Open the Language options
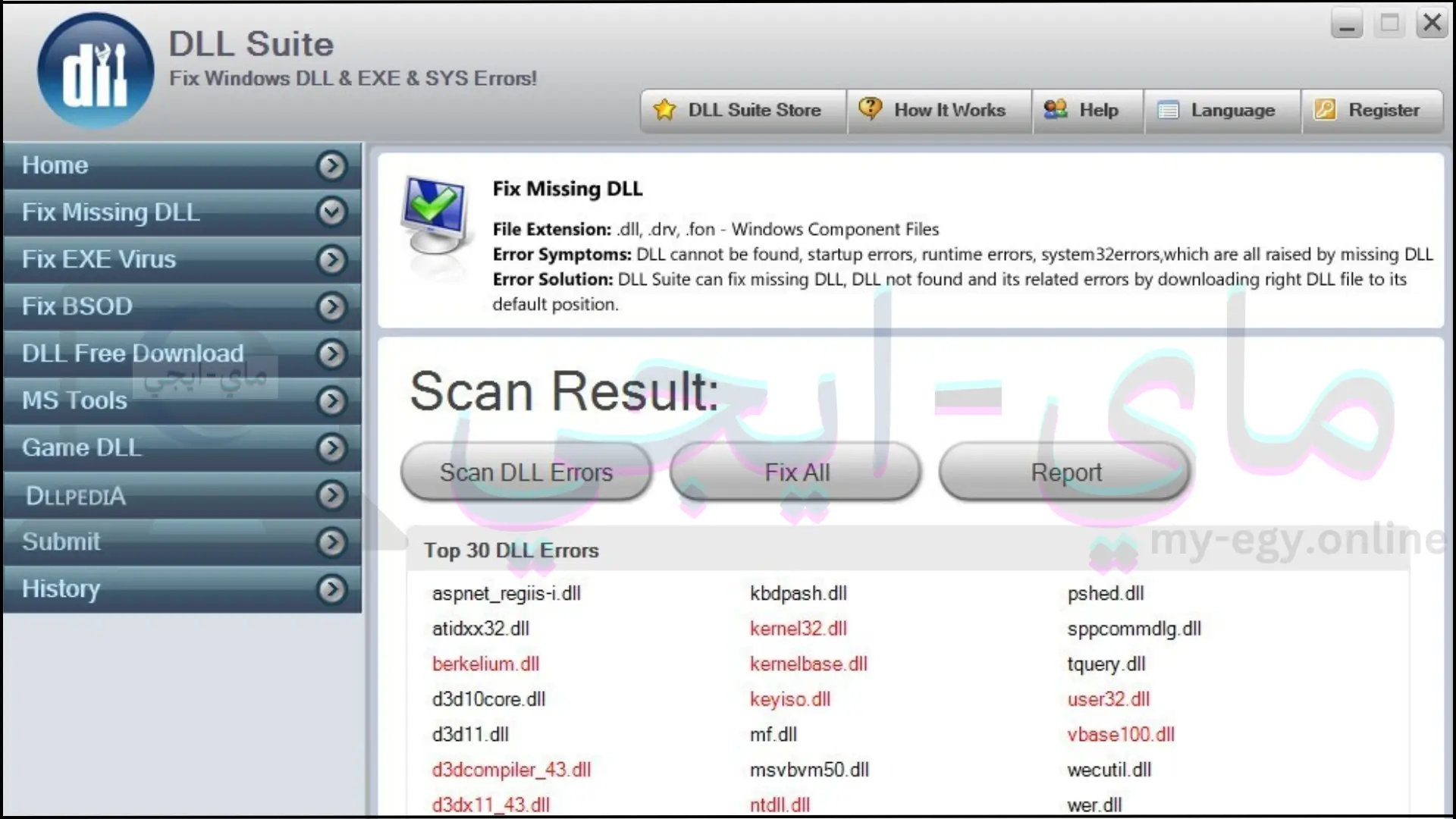This screenshot has height=819, width=1456. click(x=1222, y=111)
